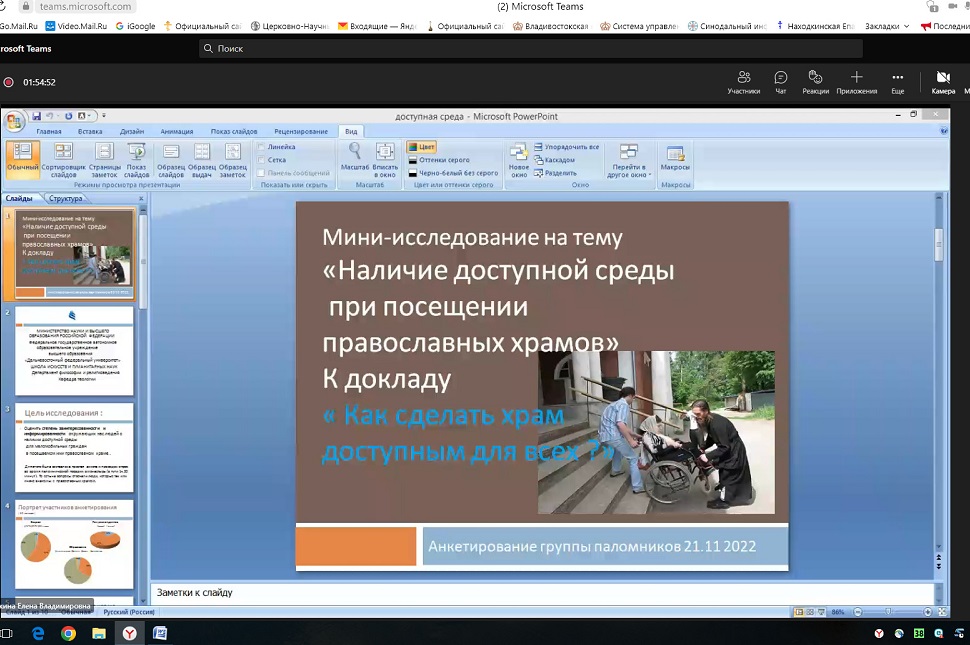Toggle the Камера camera icon
The image size is (970, 645).
(942, 78)
